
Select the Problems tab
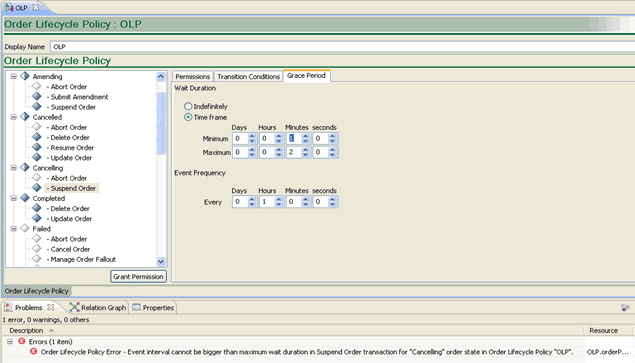pos(29,307)
